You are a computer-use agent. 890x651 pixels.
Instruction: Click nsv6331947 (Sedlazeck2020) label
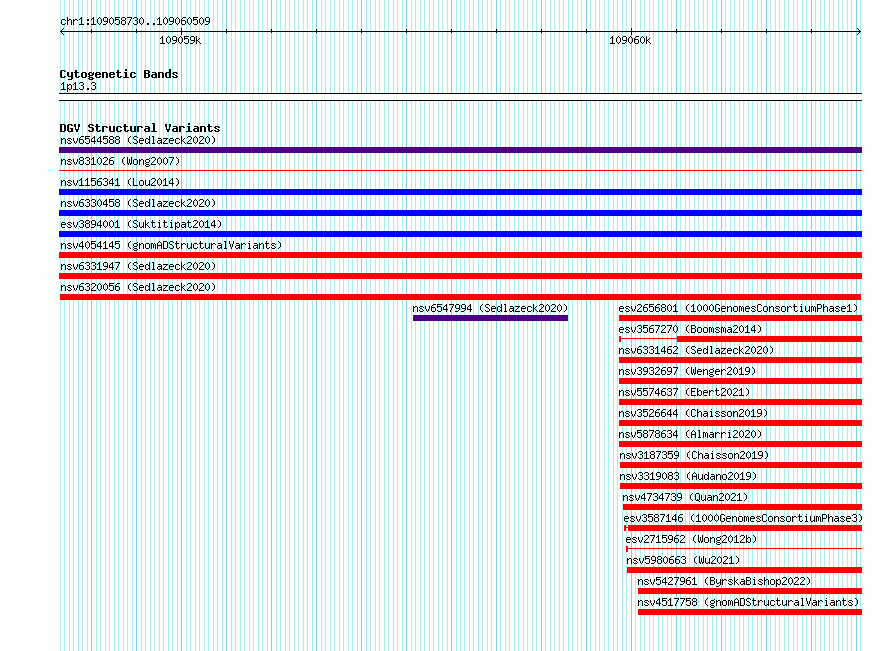point(138,266)
